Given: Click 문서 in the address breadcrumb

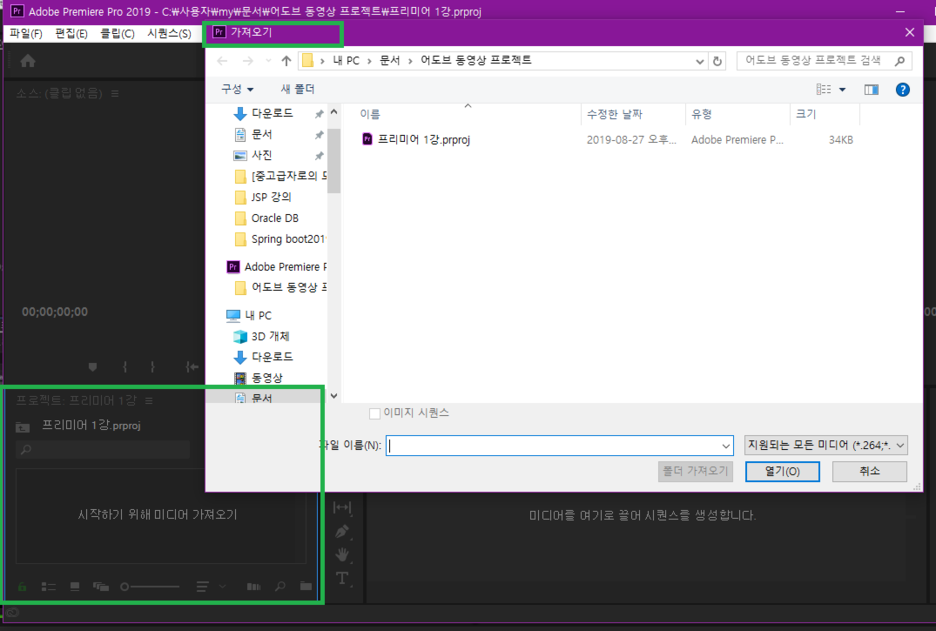Looking at the screenshot, I should point(390,61).
